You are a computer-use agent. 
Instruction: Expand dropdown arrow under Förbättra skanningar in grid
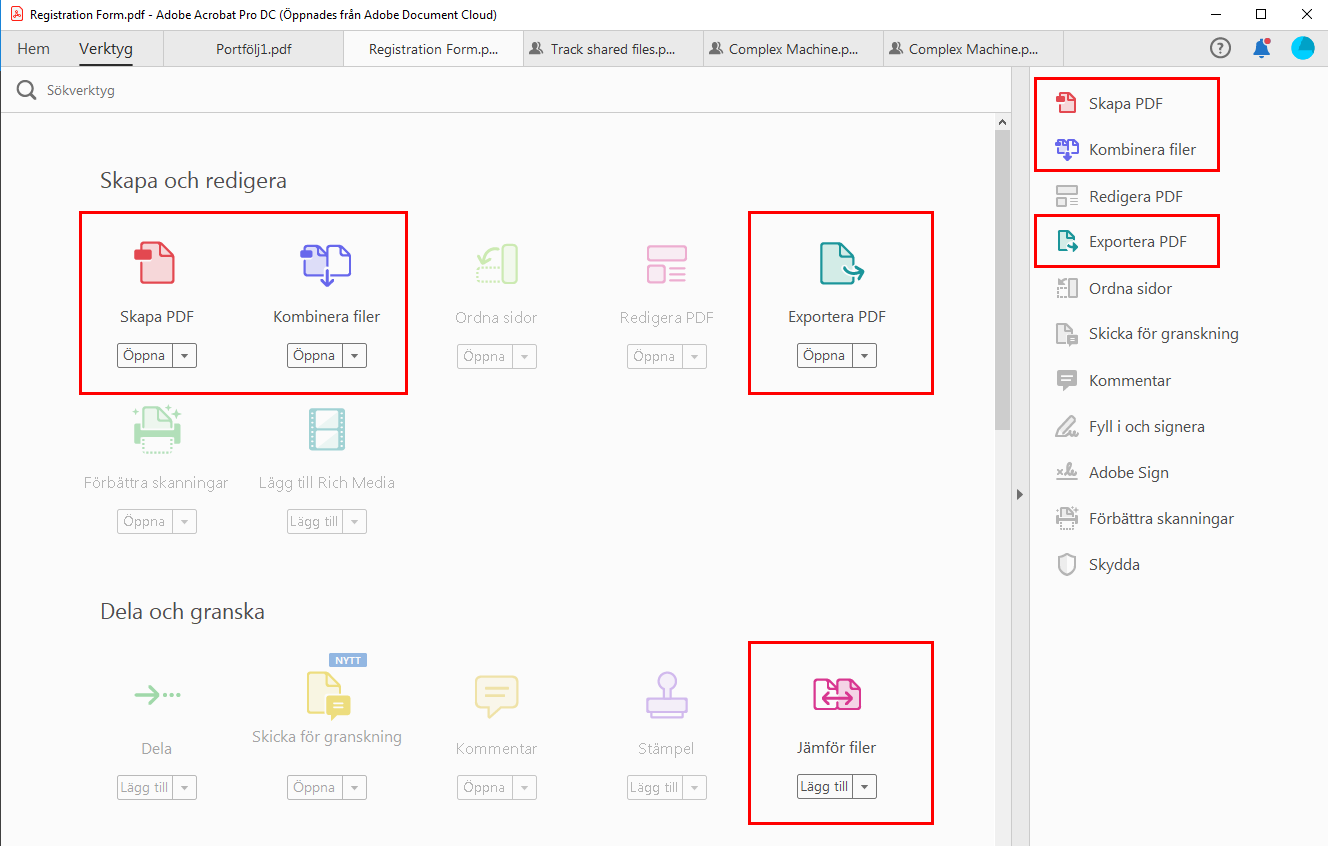(x=185, y=522)
